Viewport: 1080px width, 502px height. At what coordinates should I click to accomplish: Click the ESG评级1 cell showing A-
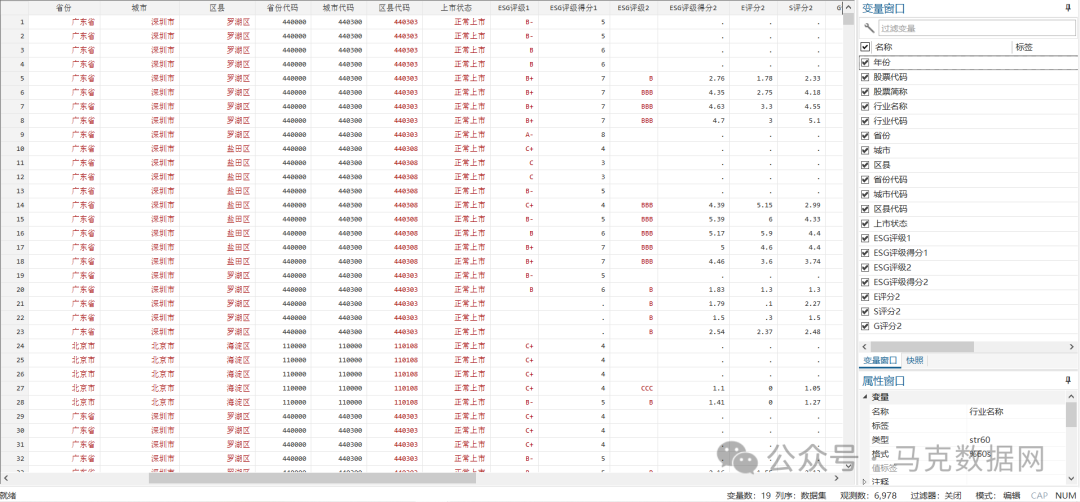click(x=515, y=134)
